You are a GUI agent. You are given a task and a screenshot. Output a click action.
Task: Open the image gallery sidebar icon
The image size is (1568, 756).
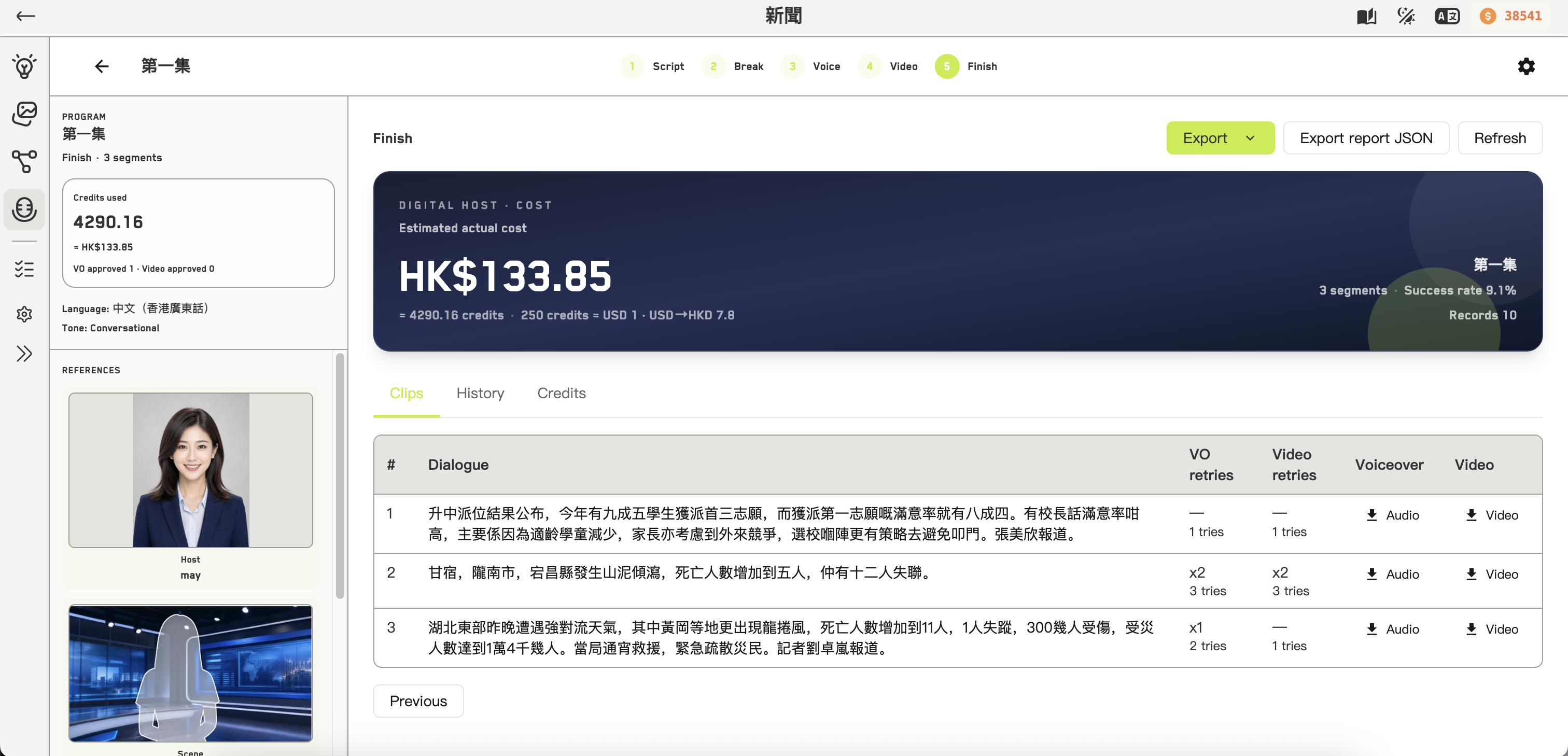click(x=24, y=114)
